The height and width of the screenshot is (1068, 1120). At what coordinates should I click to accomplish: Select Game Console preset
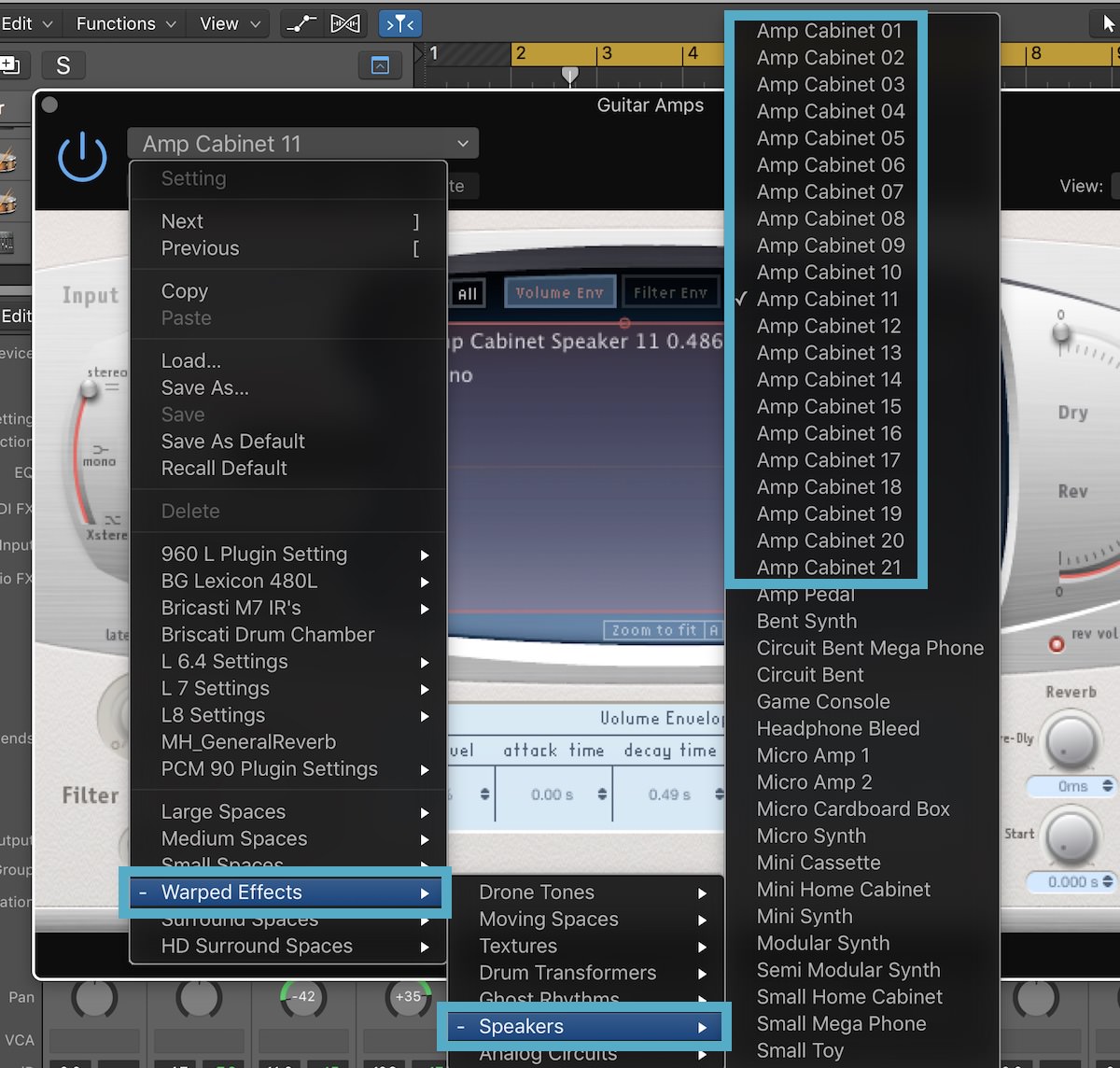(x=863, y=702)
